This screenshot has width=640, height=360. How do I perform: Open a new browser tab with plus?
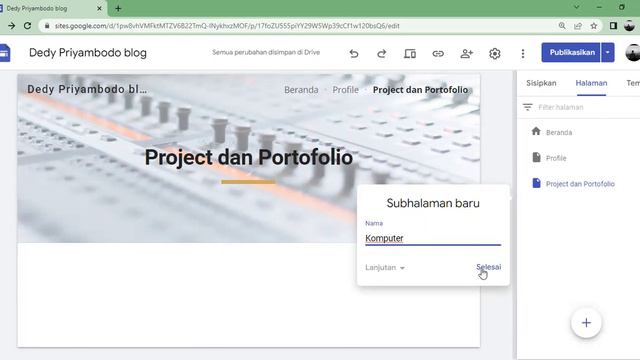(x=118, y=8)
